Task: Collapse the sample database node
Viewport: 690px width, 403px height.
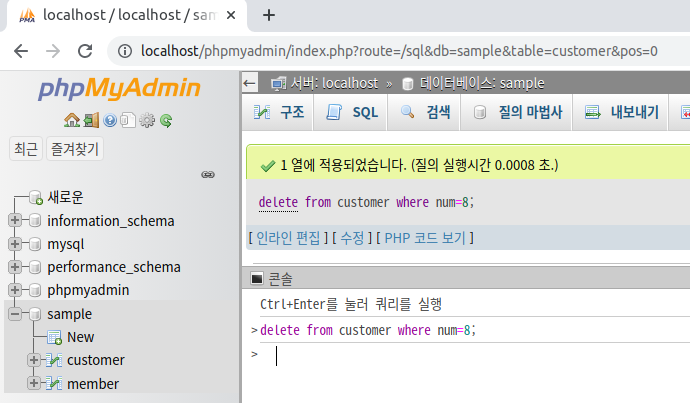Action: (15, 314)
